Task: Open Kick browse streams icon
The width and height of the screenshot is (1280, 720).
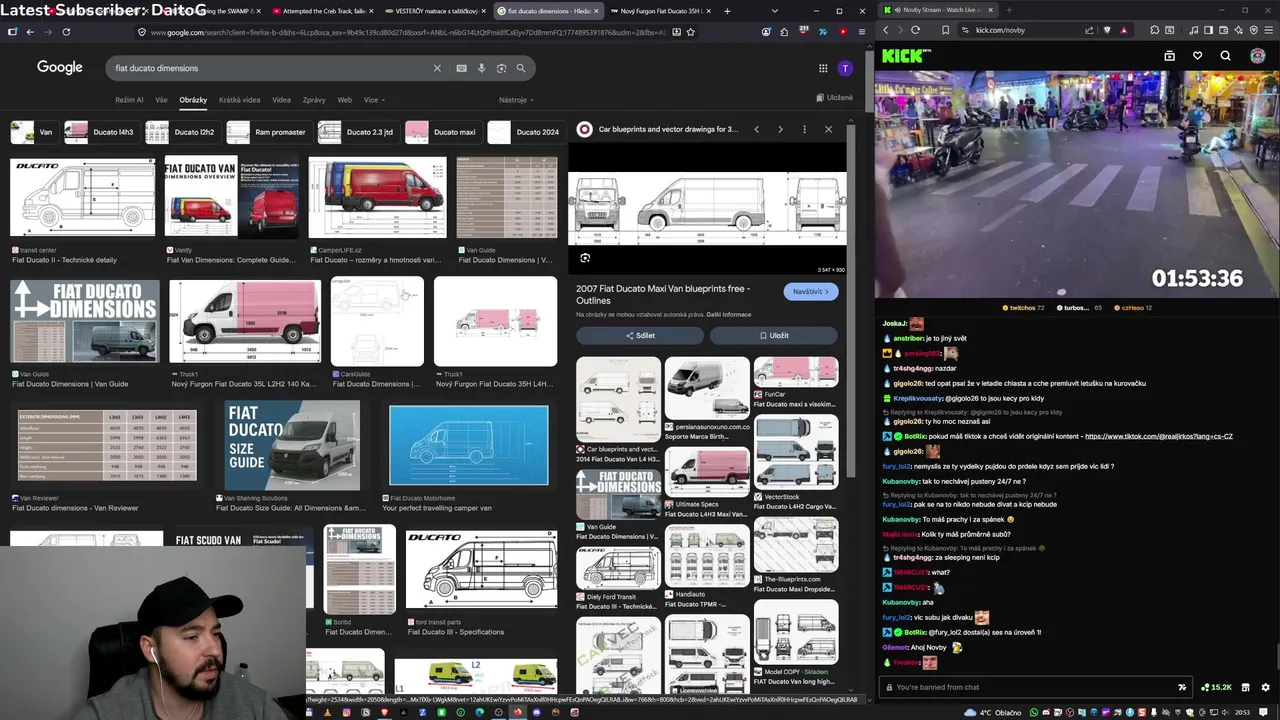Action: pos(1169,56)
